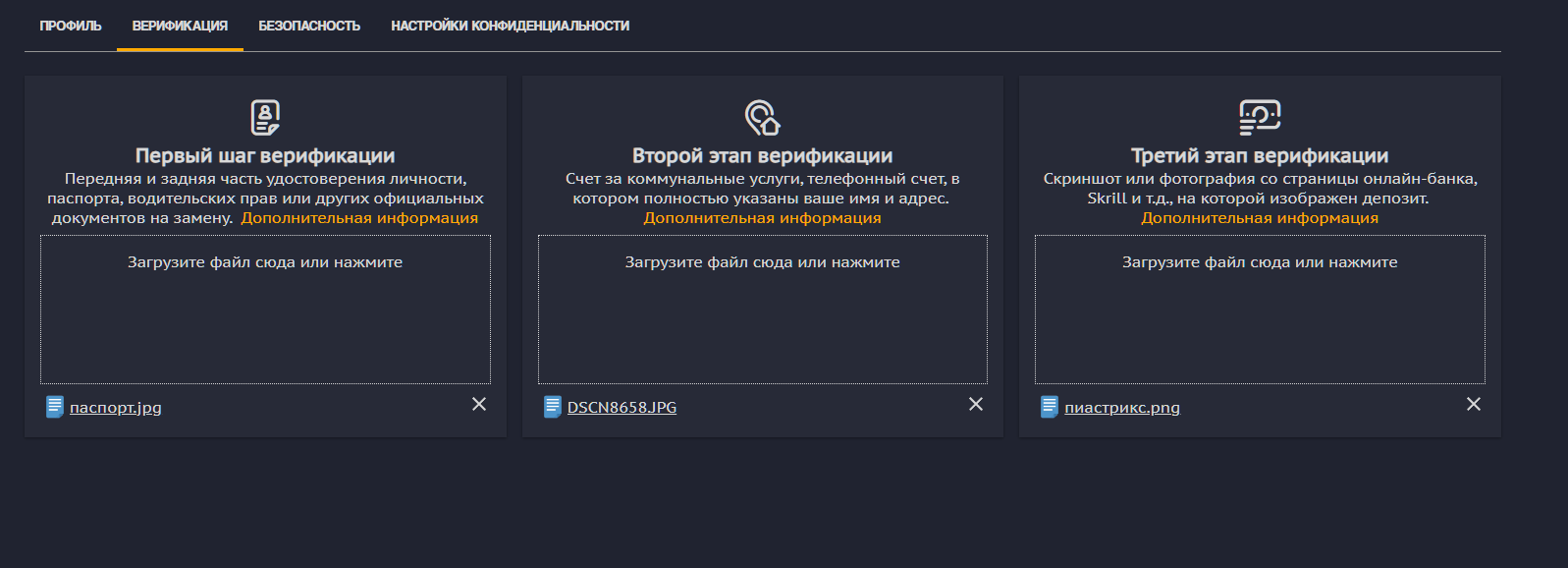Click the first step file upload dropzone

pyautogui.click(x=265, y=310)
